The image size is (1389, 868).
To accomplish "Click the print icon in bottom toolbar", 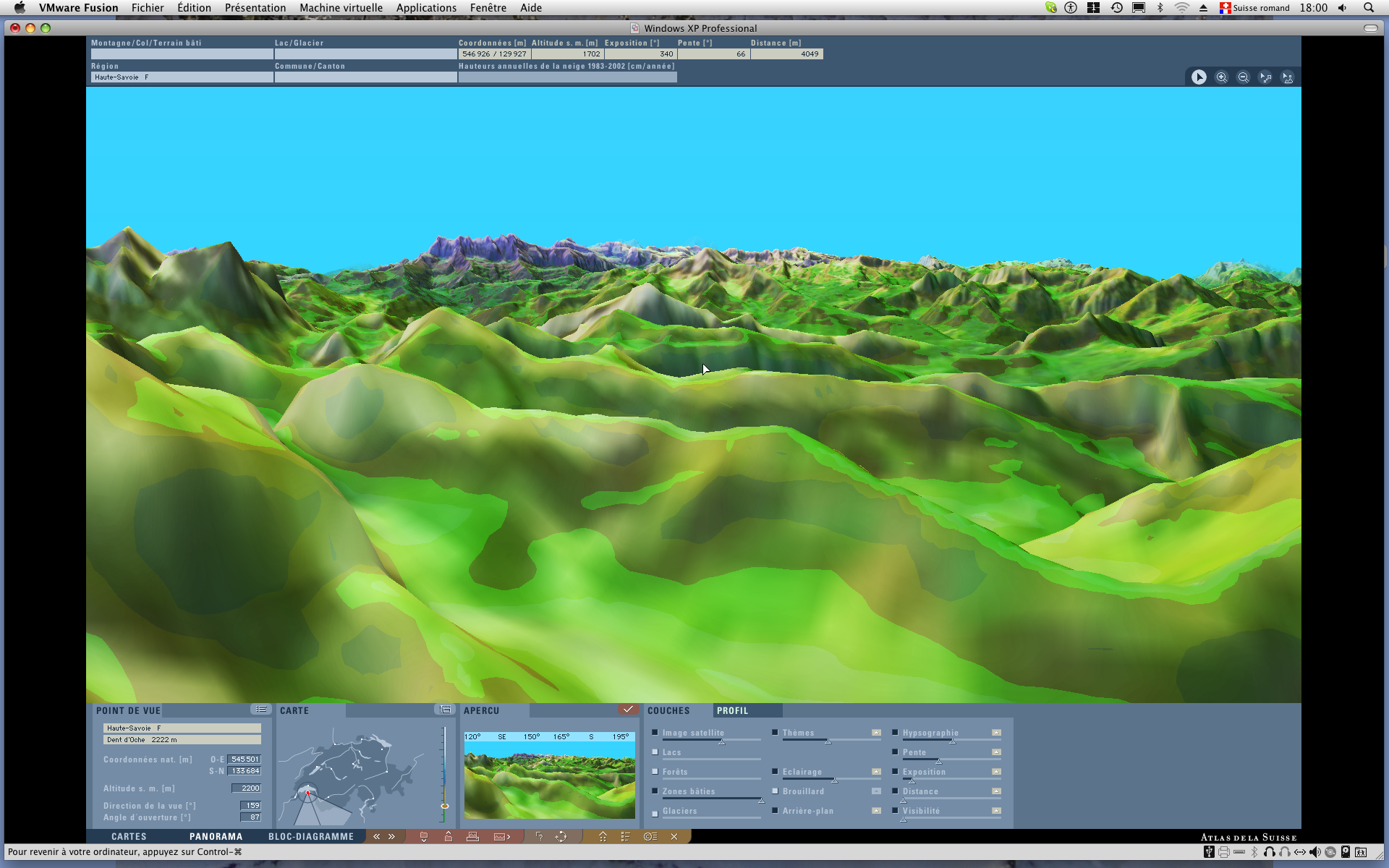I will 472,837.
